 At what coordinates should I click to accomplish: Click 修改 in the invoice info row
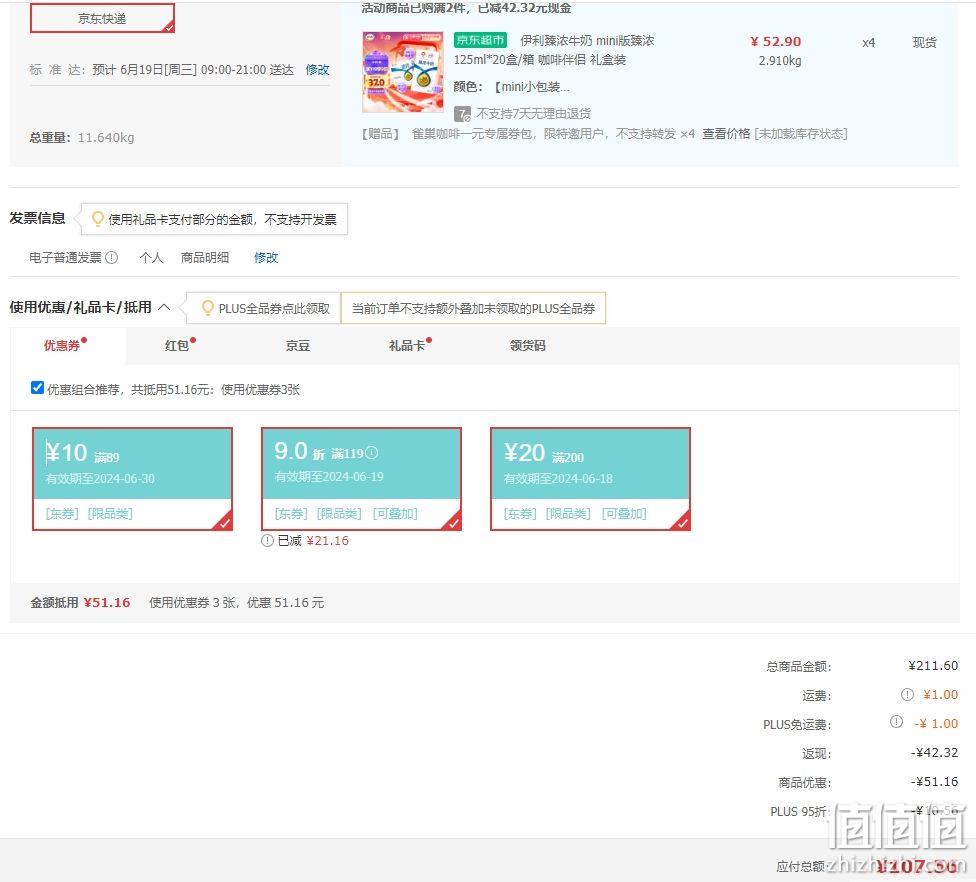266,258
